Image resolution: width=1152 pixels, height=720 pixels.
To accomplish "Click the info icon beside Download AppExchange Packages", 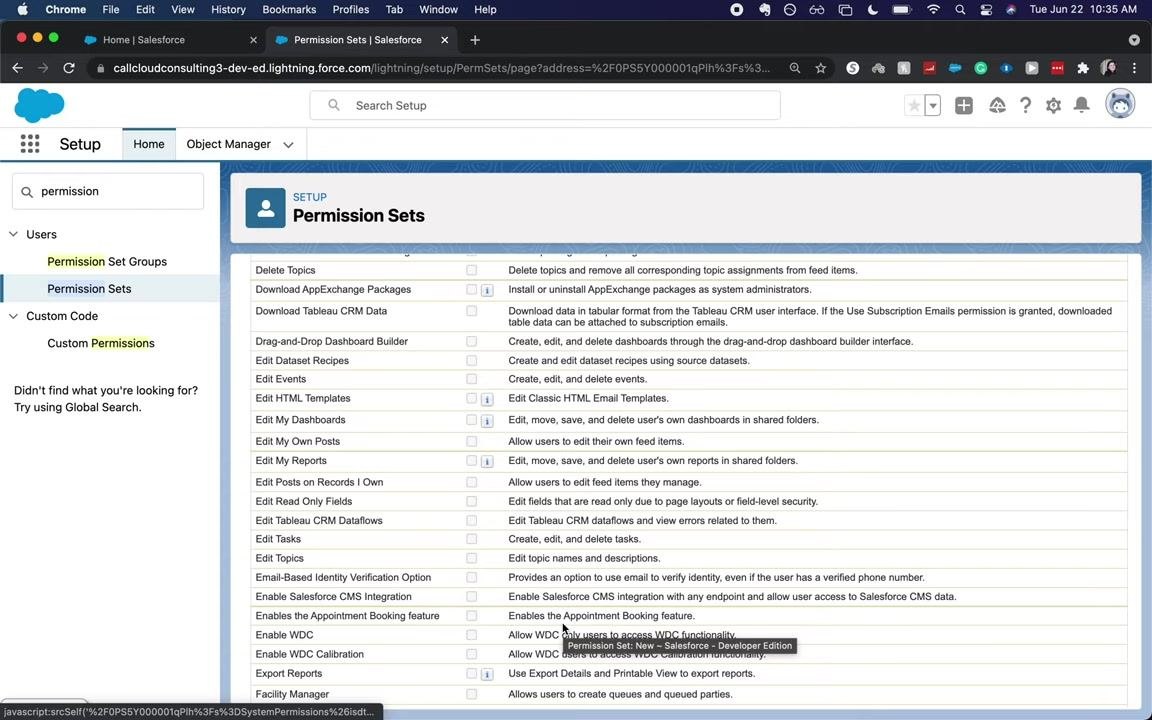I will 486,291.
